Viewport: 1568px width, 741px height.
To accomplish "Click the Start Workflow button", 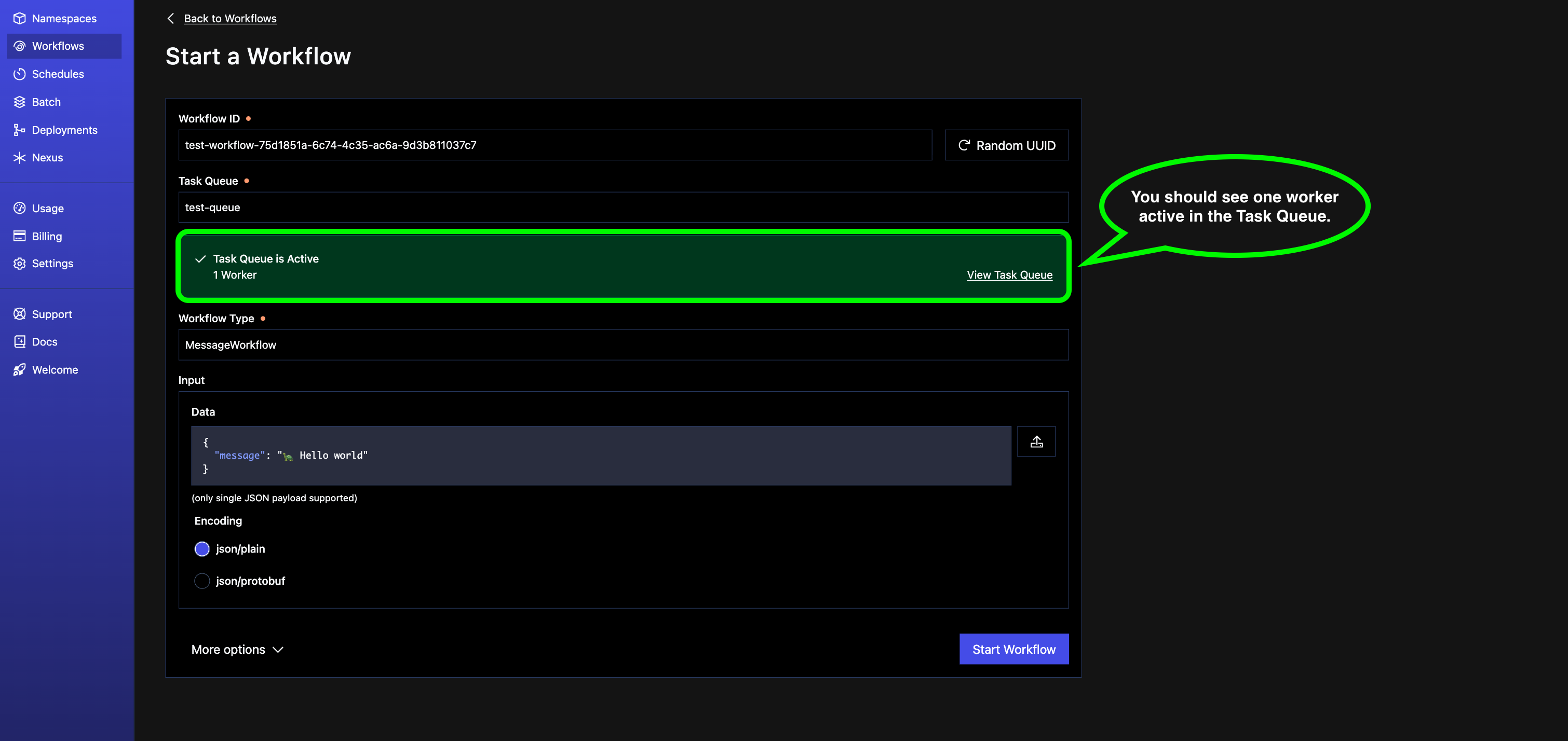I will 1013,649.
